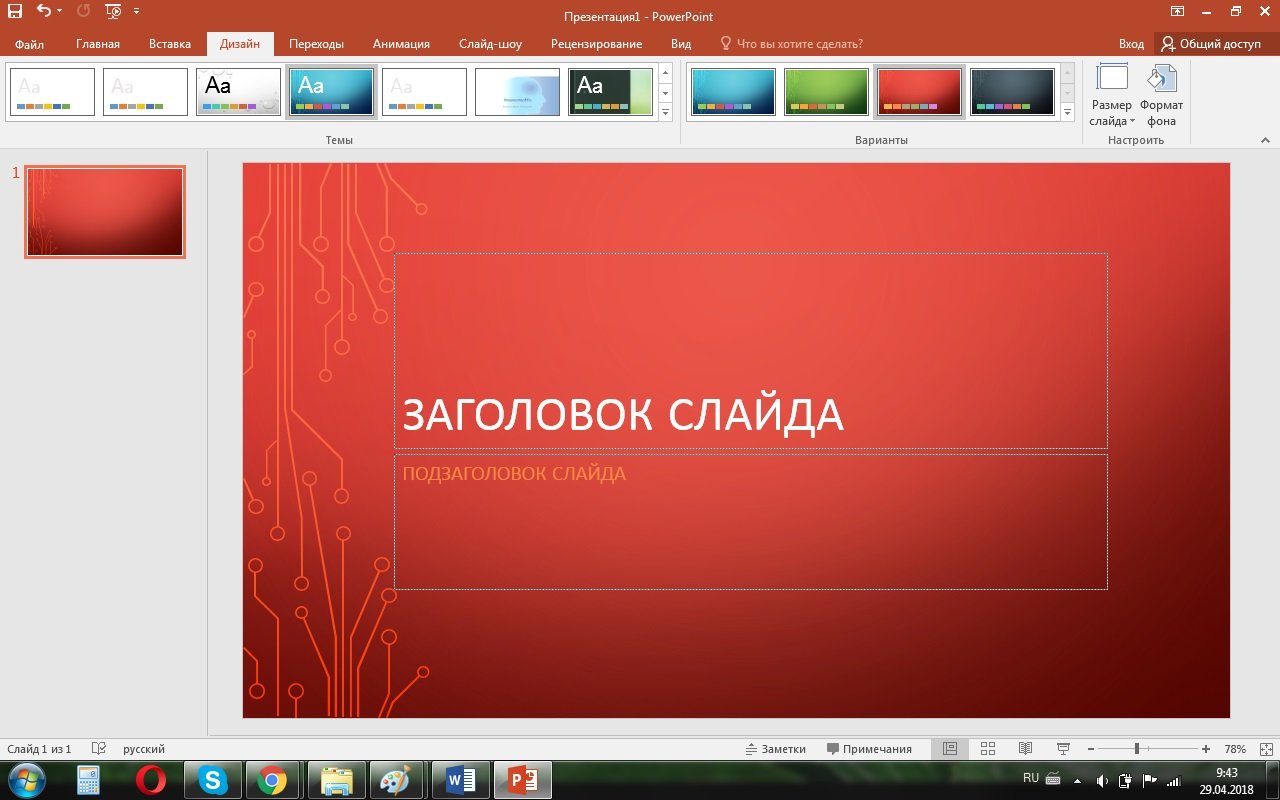Click the RU keyboard language indicator
This screenshot has height=800, width=1280.
pos(1031,777)
